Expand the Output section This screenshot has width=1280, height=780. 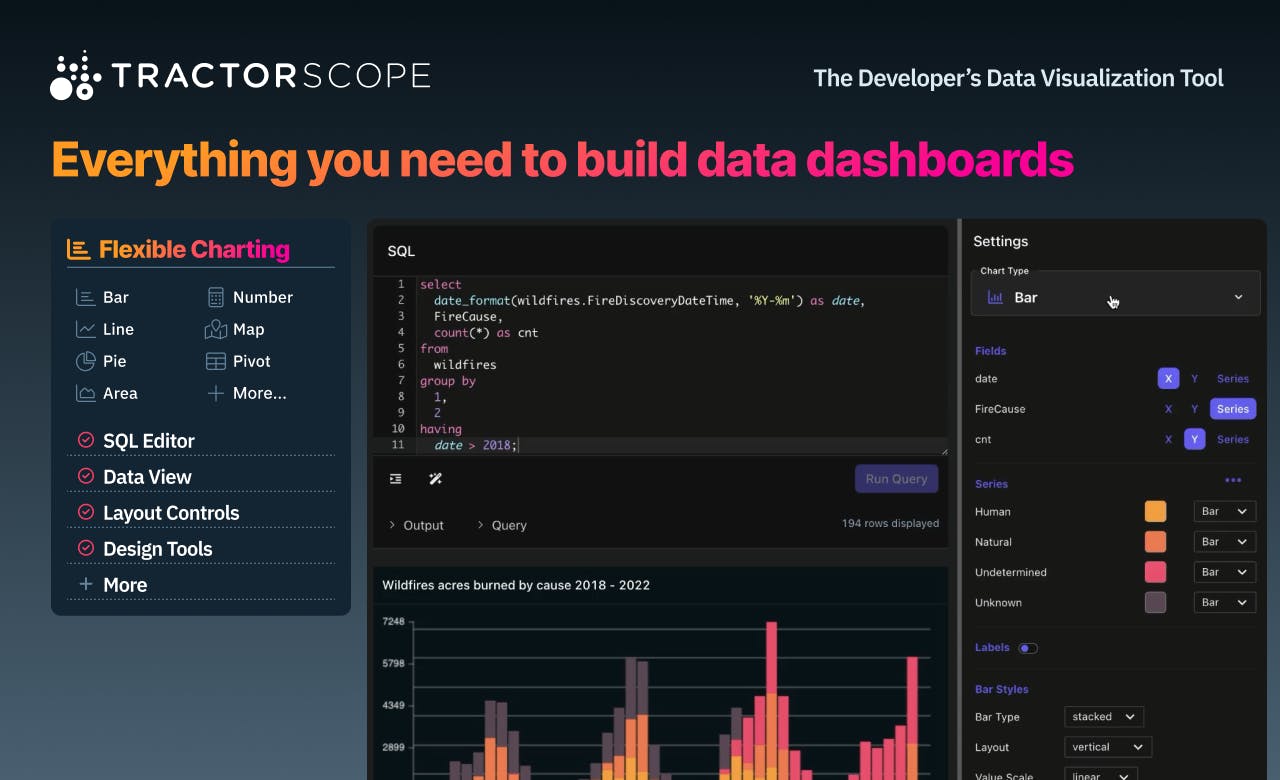(x=416, y=525)
